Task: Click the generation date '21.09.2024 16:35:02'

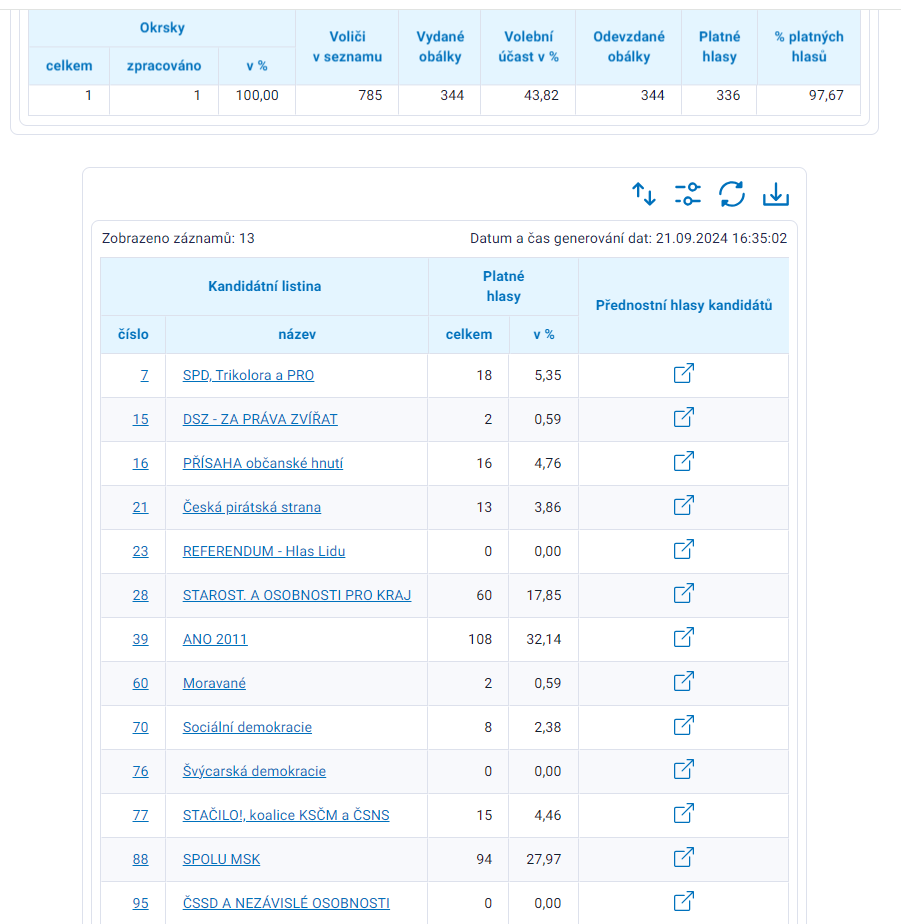Action: pyautogui.click(x=721, y=238)
